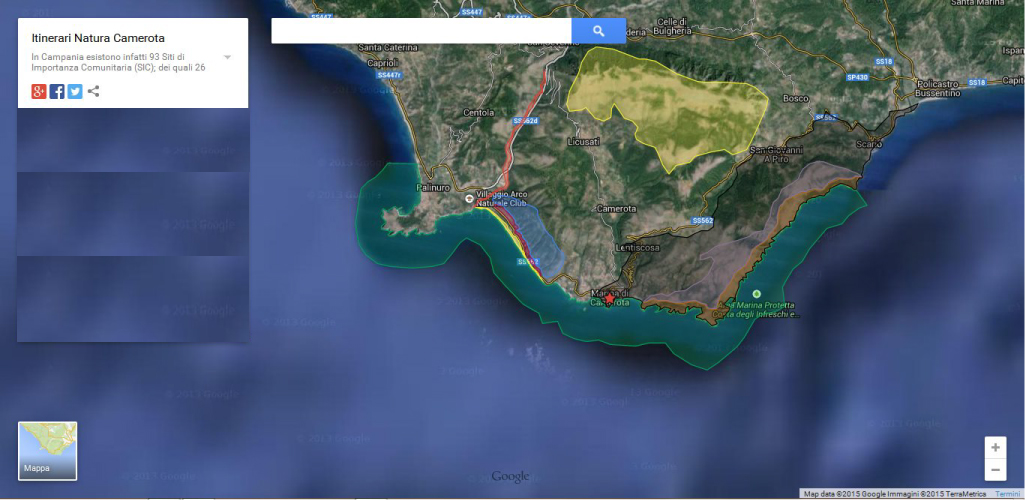Switch to Mappa view thumbnail
Viewport: 1025px width, 500px height.
click(48, 451)
